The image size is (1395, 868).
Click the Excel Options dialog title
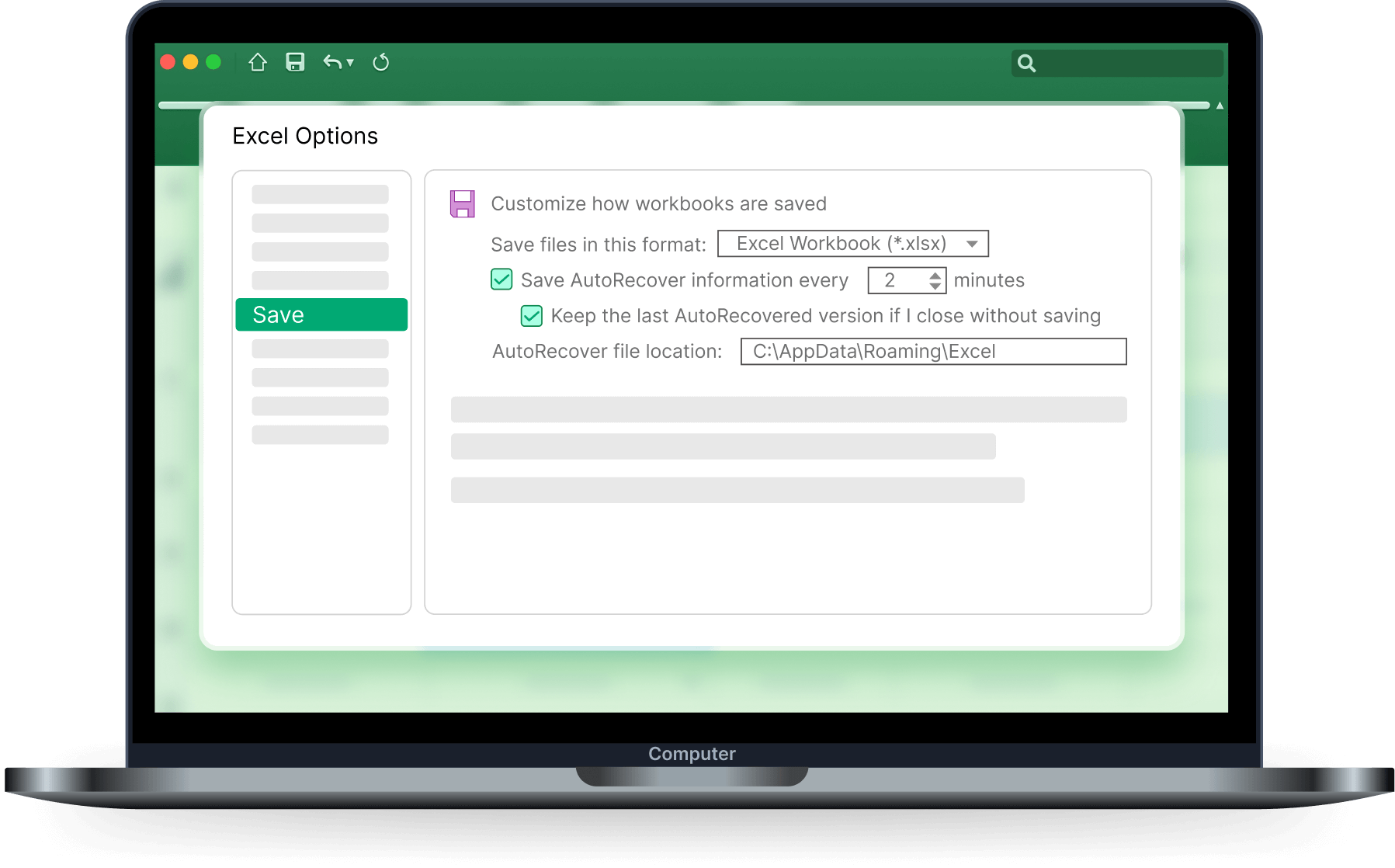pos(304,136)
